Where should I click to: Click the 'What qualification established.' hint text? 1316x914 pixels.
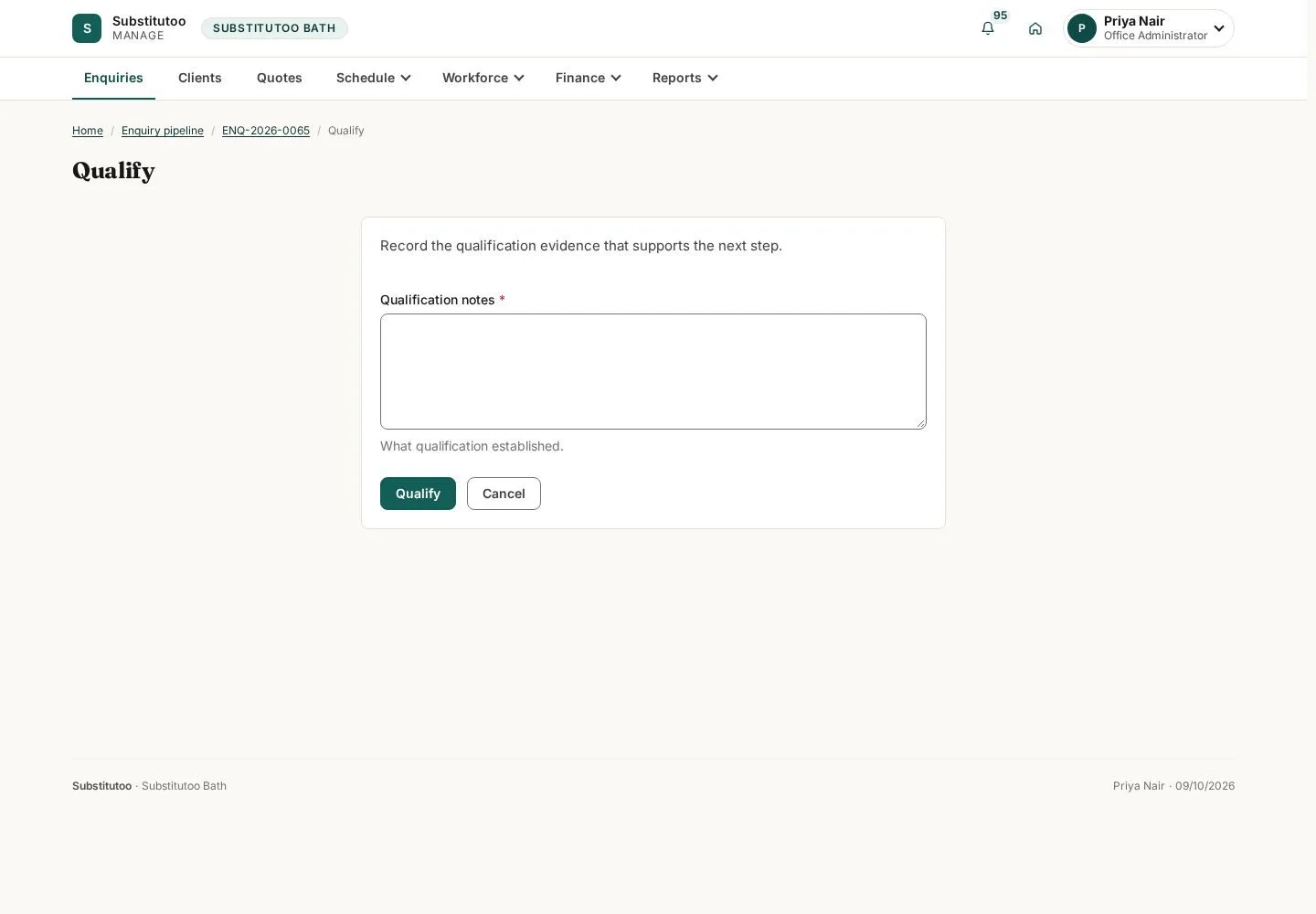click(x=472, y=446)
